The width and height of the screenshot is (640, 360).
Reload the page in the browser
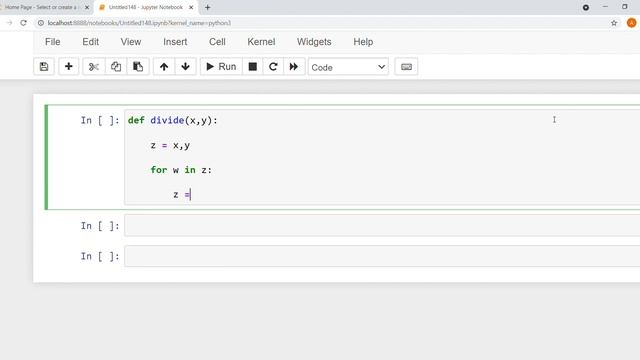click(x=24, y=23)
